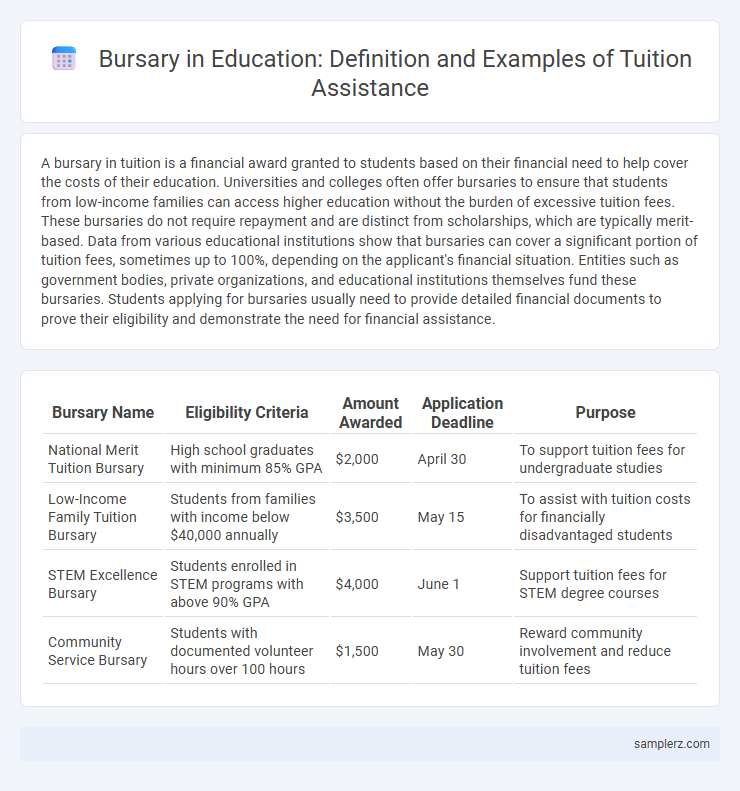Viewport: 740px width, 791px height.
Task: Click 'Students from families with income below $40,000'
Action: [247, 517]
